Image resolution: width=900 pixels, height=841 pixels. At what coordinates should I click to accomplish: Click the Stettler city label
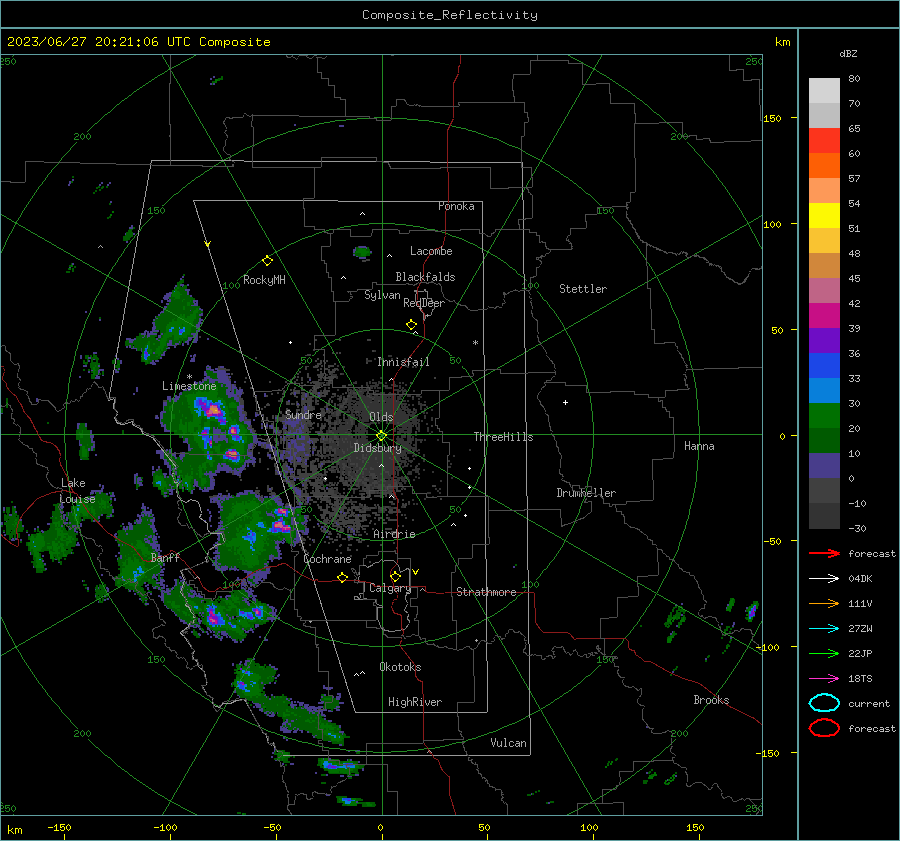coord(583,289)
